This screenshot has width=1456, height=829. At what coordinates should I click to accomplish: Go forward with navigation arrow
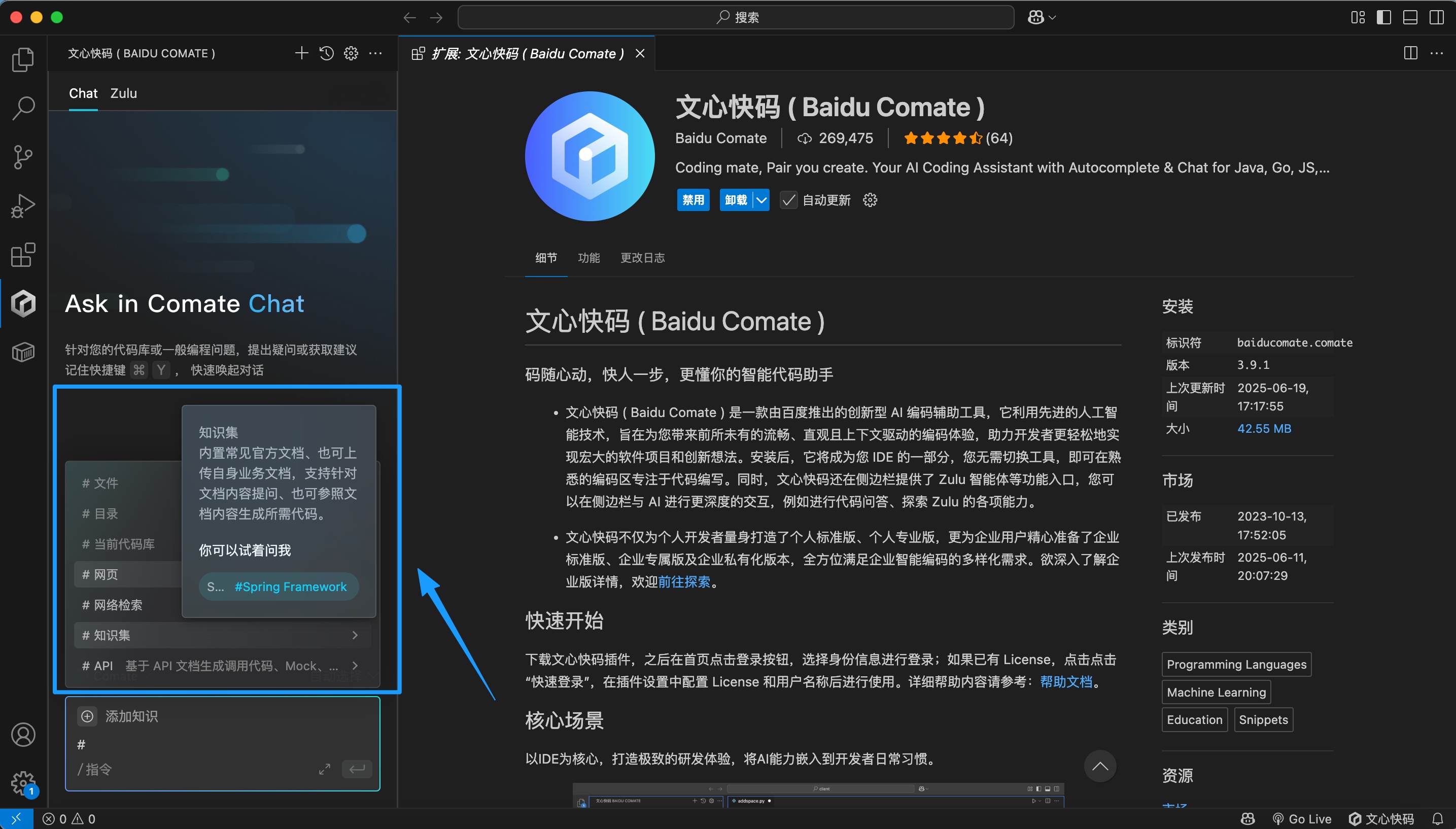[x=437, y=18]
